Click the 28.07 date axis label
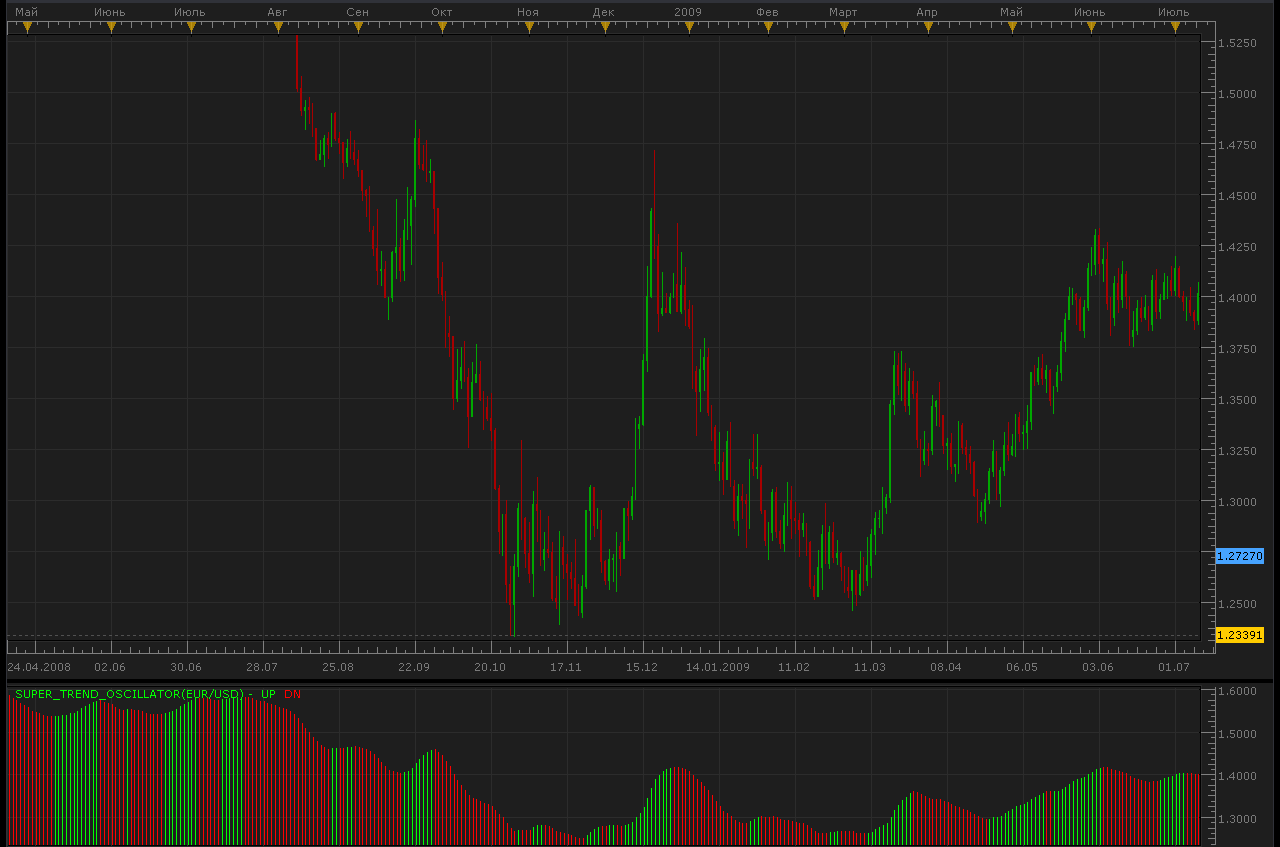 pyautogui.click(x=262, y=667)
